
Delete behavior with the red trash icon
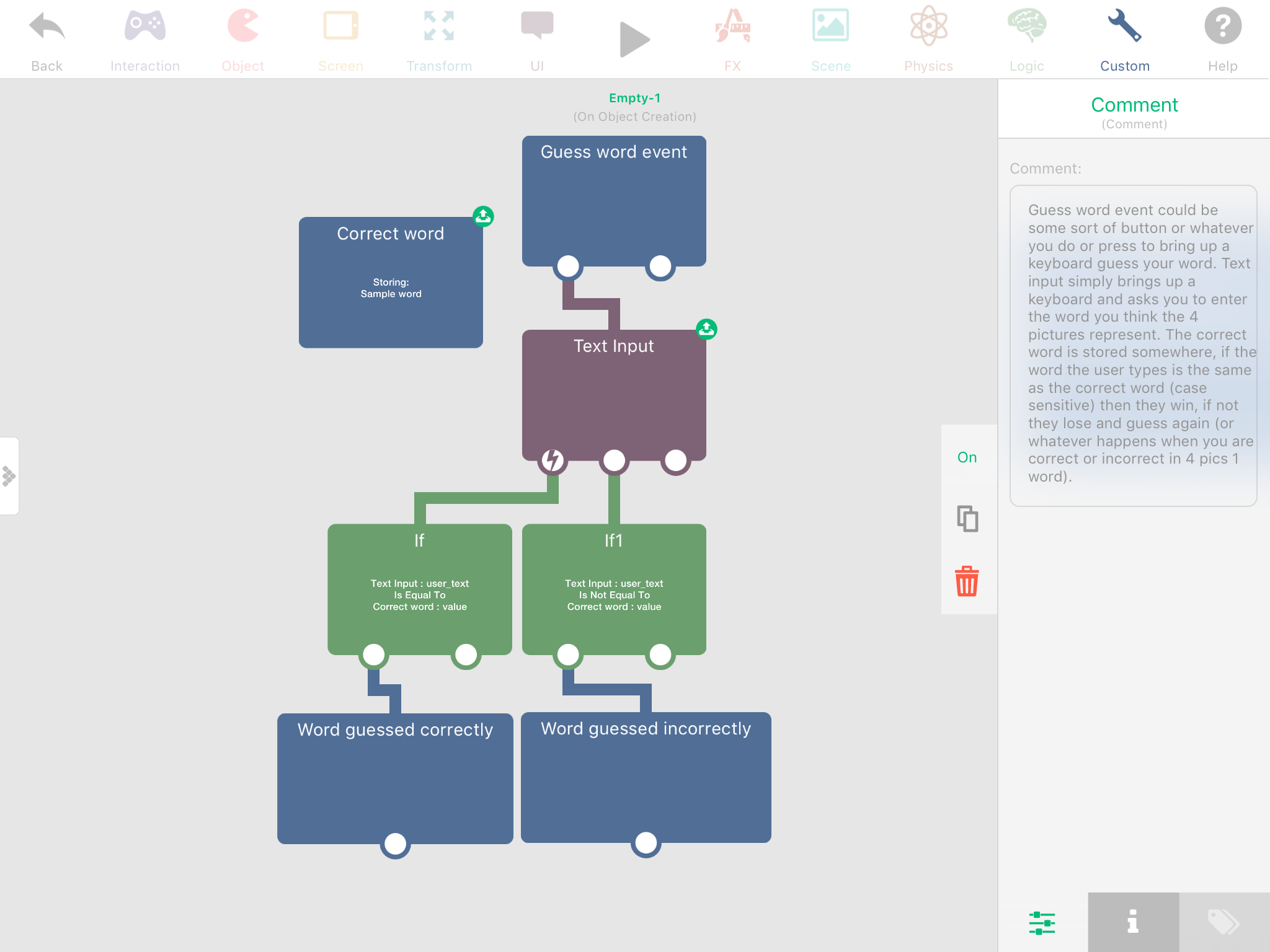point(967,581)
